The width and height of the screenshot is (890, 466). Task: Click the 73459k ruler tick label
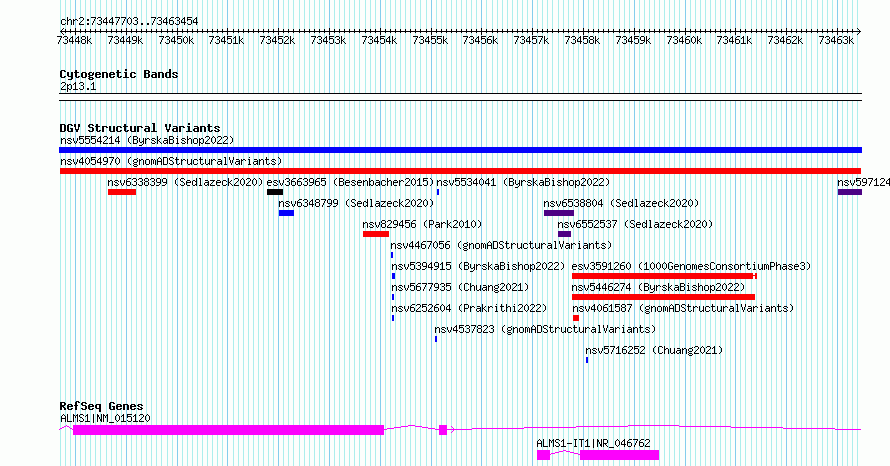click(633, 40)
